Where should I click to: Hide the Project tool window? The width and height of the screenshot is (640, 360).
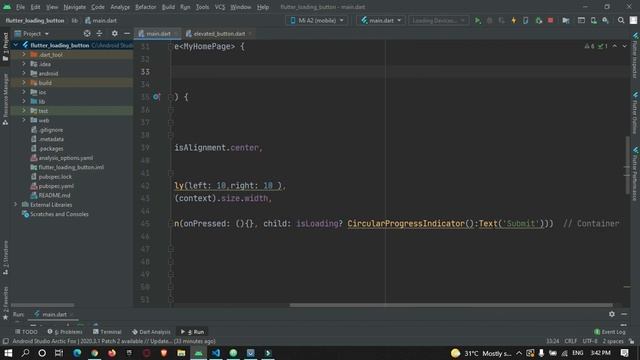(x=127, y=33)
